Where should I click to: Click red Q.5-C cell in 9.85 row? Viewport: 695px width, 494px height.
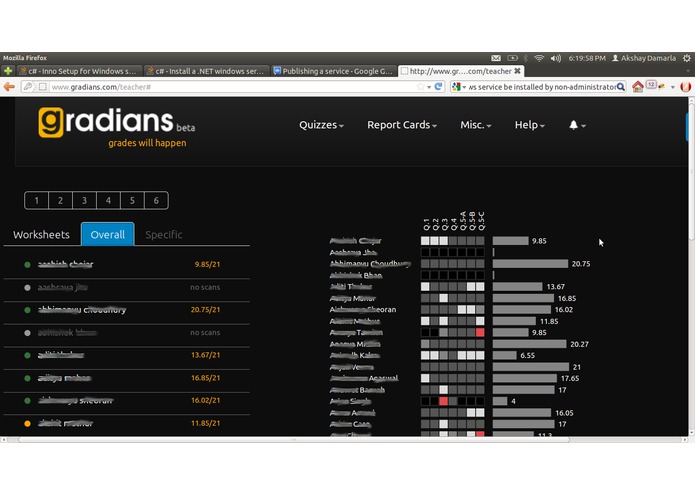coord(480,332)
